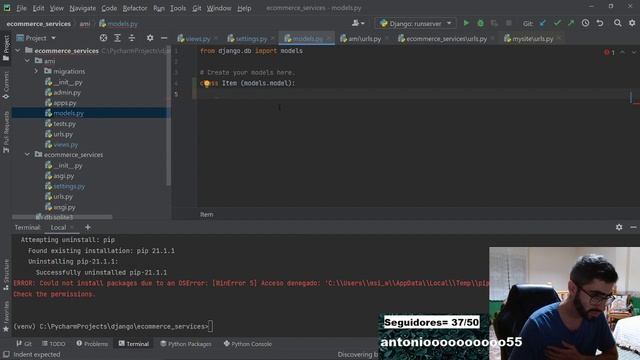Image resolution: width=640 pixels, height=360 pixels.
Task: Hide the Terminal panel
Action: pos(633,227)
